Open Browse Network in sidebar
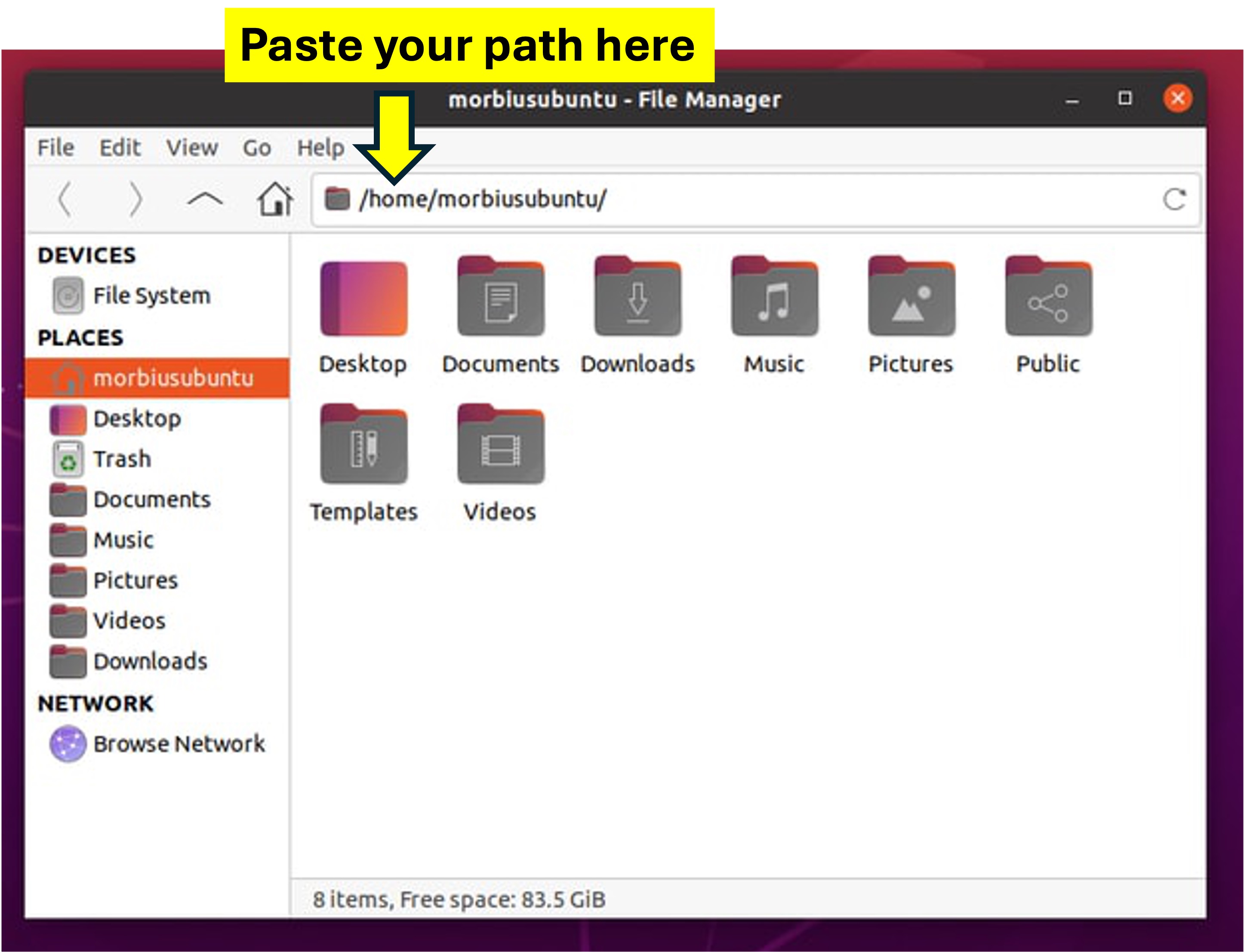The width and height of the screenshot is (1244, 952). [157, 744]
